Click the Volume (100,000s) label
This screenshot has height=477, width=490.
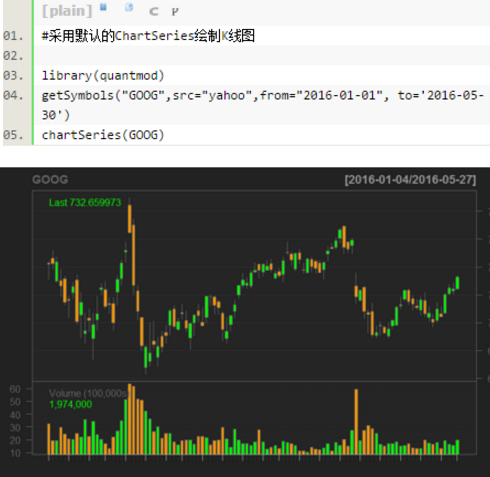click(89, 393)
